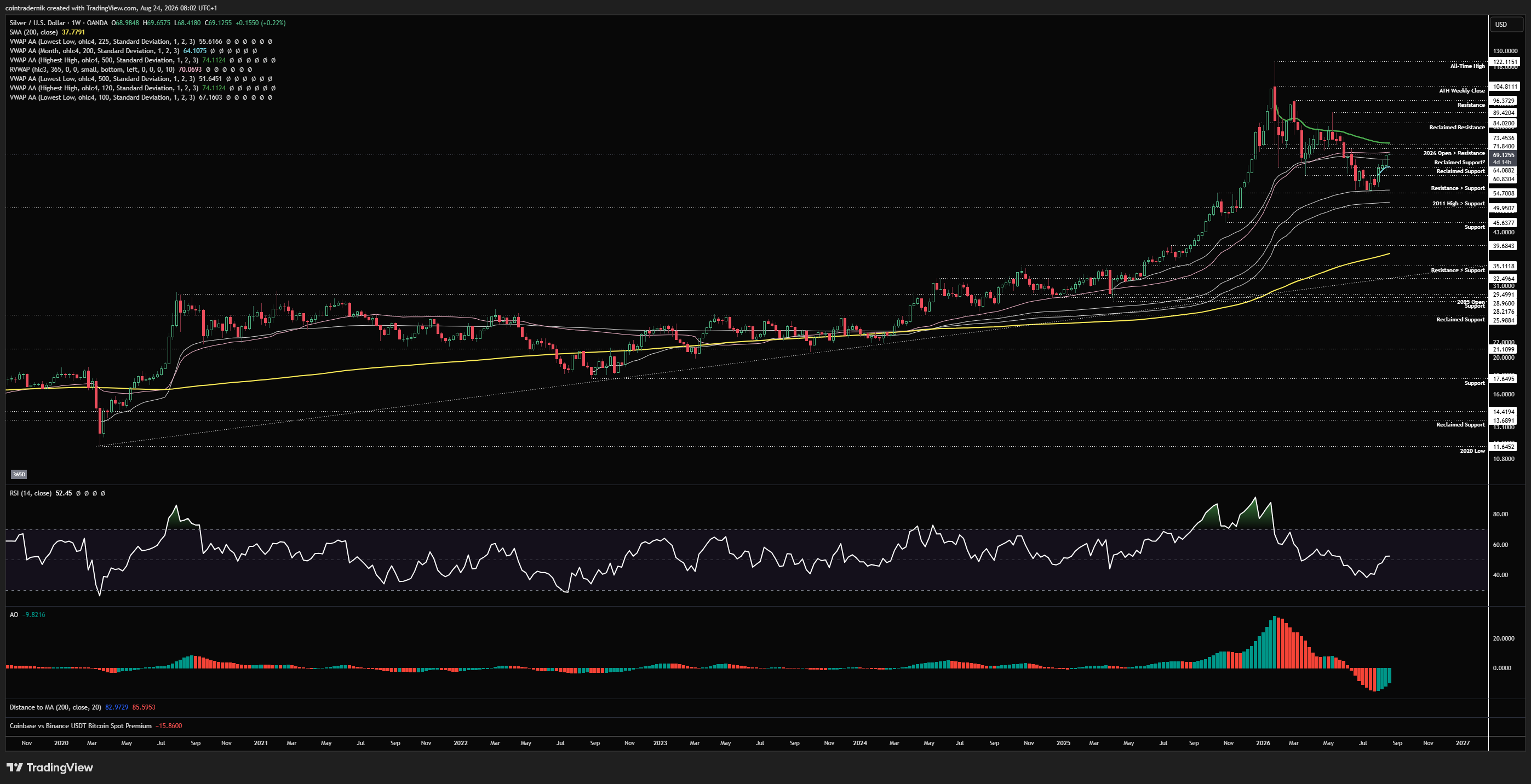Click the 2020 year label on time axis

tap(61, 743)
